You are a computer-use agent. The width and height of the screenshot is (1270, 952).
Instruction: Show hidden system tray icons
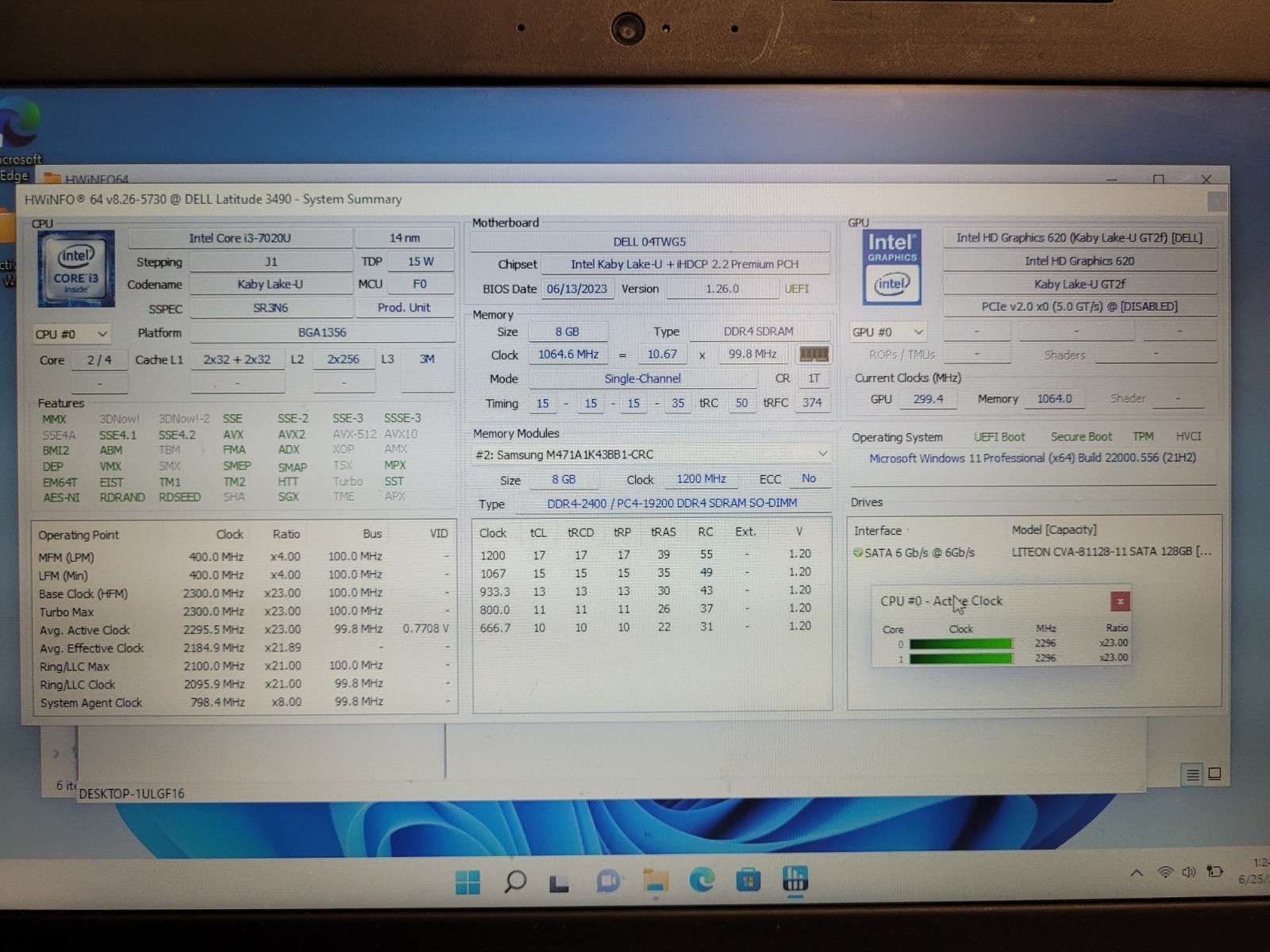click(x=1137, y=873)
